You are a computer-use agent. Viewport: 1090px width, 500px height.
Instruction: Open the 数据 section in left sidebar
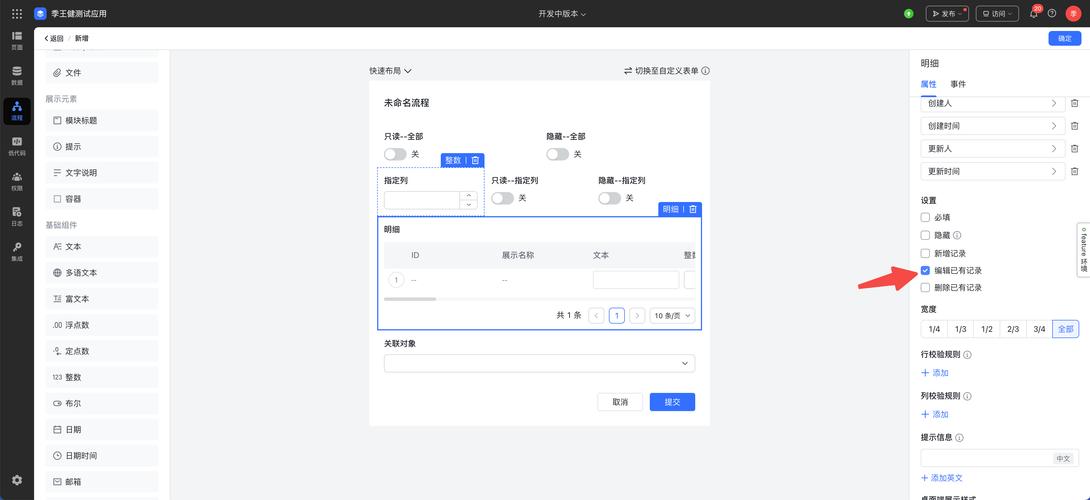point(17,75)
